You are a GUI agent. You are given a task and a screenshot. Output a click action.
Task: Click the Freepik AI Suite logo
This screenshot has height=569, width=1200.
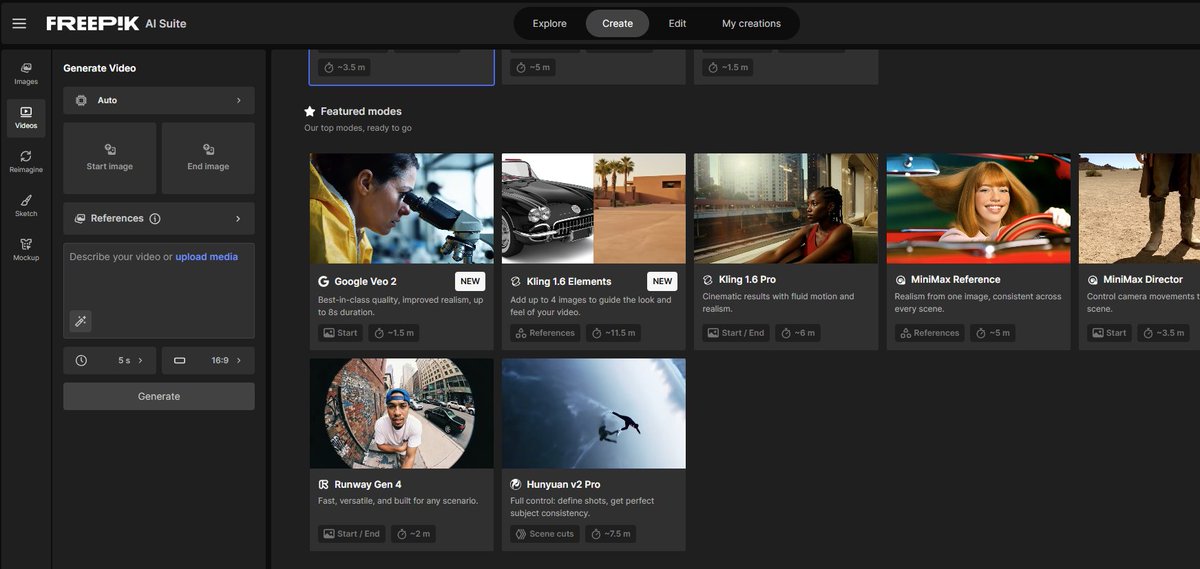pyautogui.click(x=116, y=23)
